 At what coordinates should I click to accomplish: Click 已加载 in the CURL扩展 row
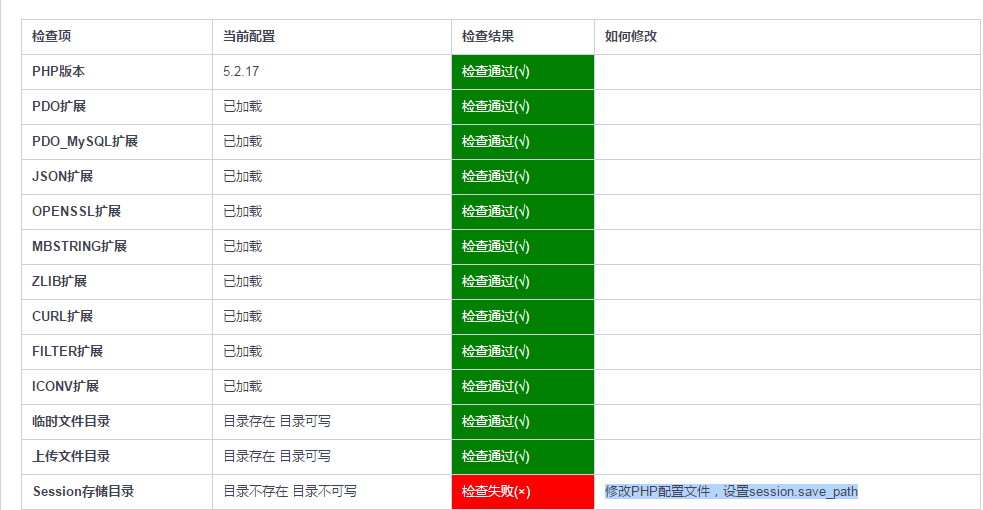click(243, 317)
